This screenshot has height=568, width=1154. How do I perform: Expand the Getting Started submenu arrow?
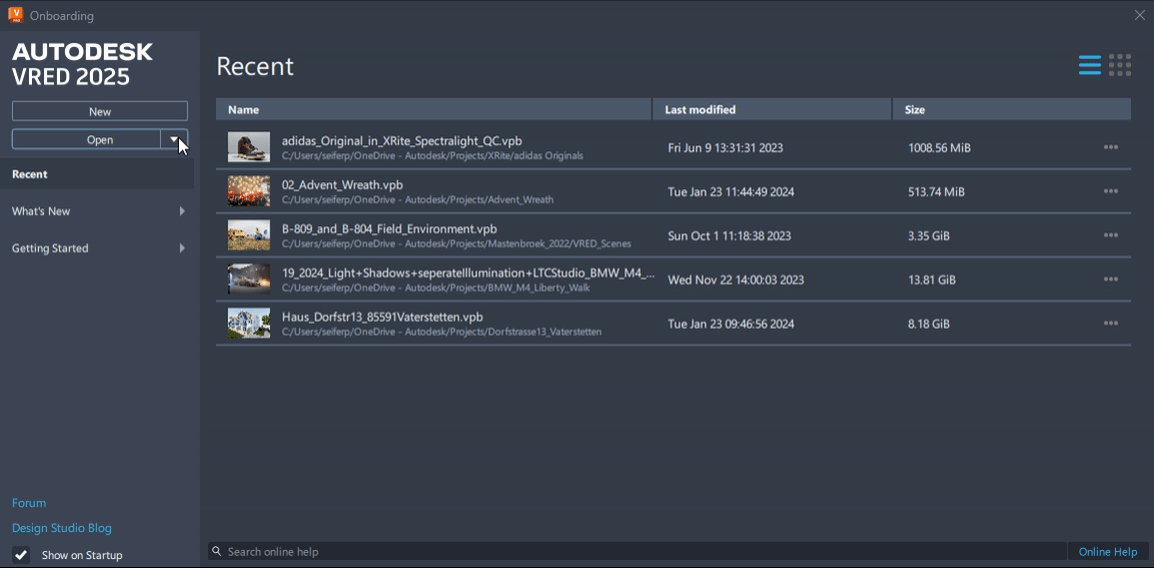point(182,248)
